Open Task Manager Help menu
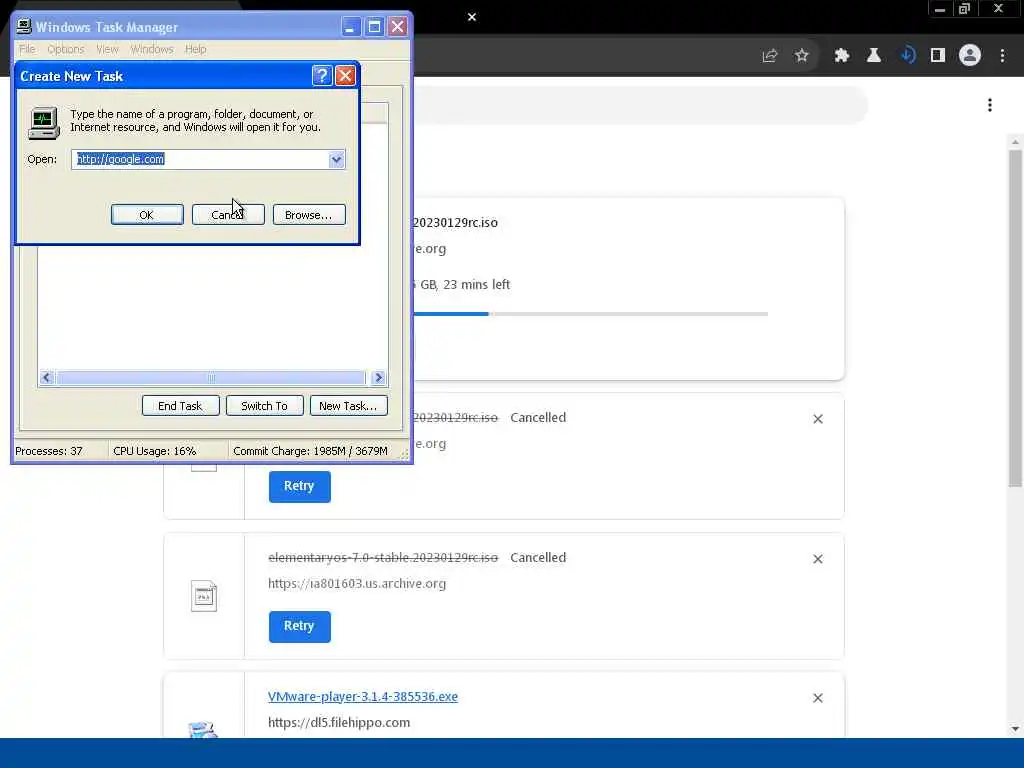 coord(195,49)
